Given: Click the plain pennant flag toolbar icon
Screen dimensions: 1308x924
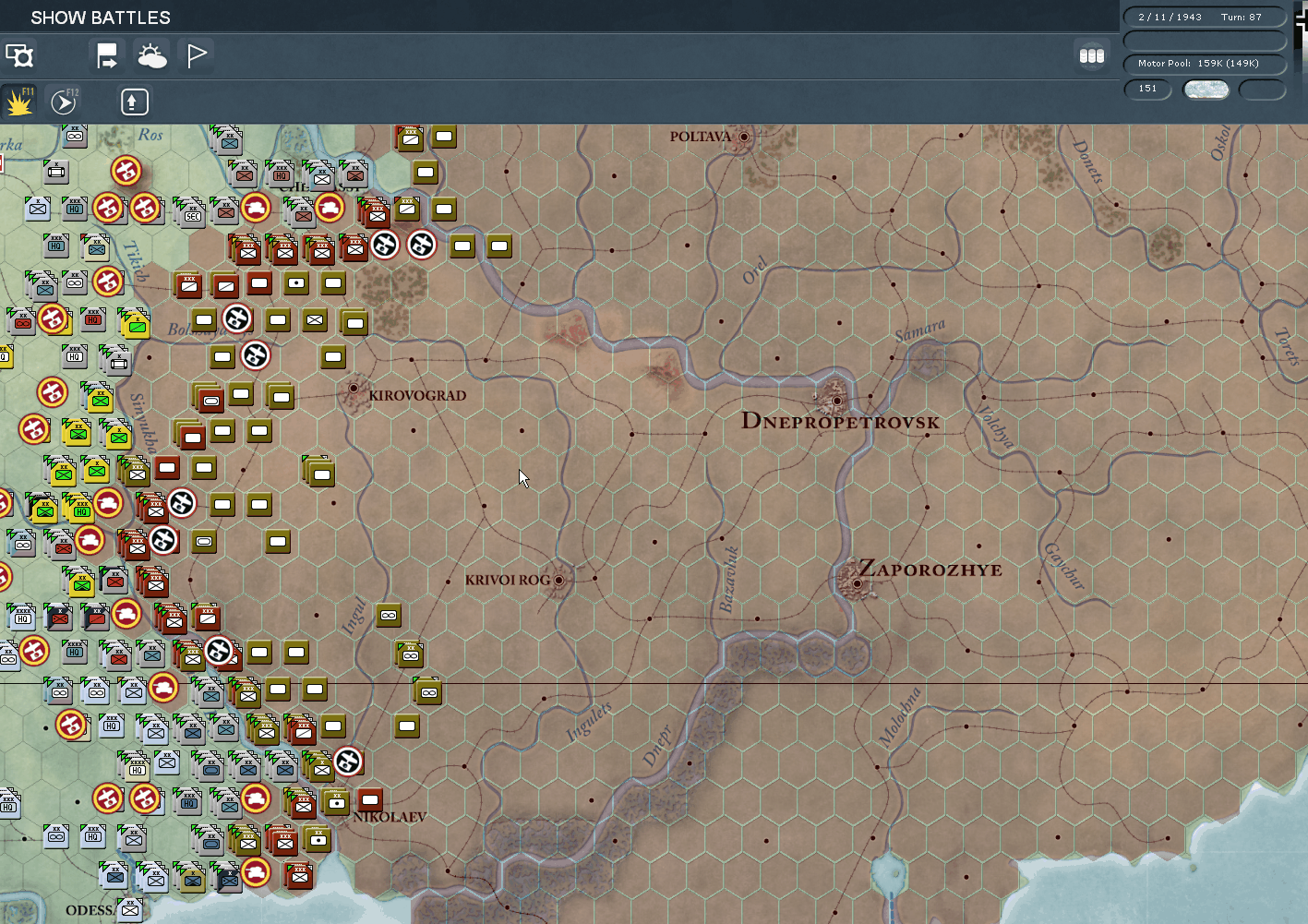Looking at the screenshot, I should 196,56.
